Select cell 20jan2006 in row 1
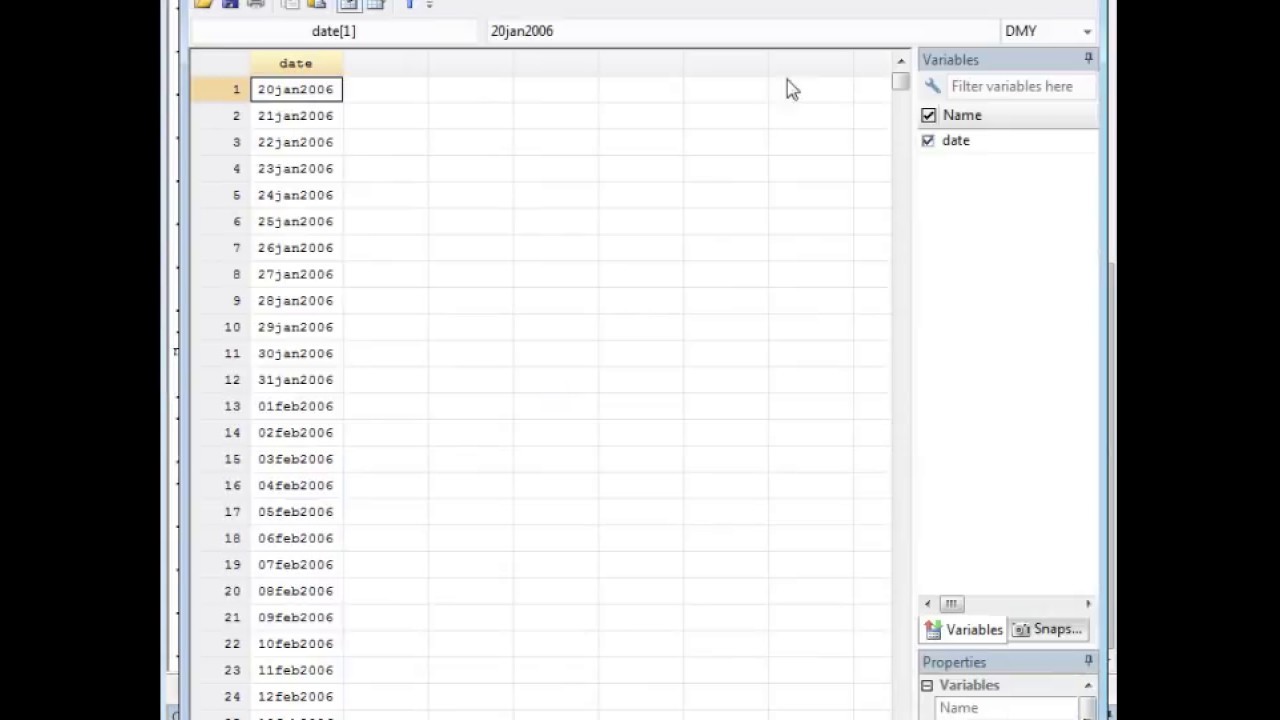 click(296, 90)
